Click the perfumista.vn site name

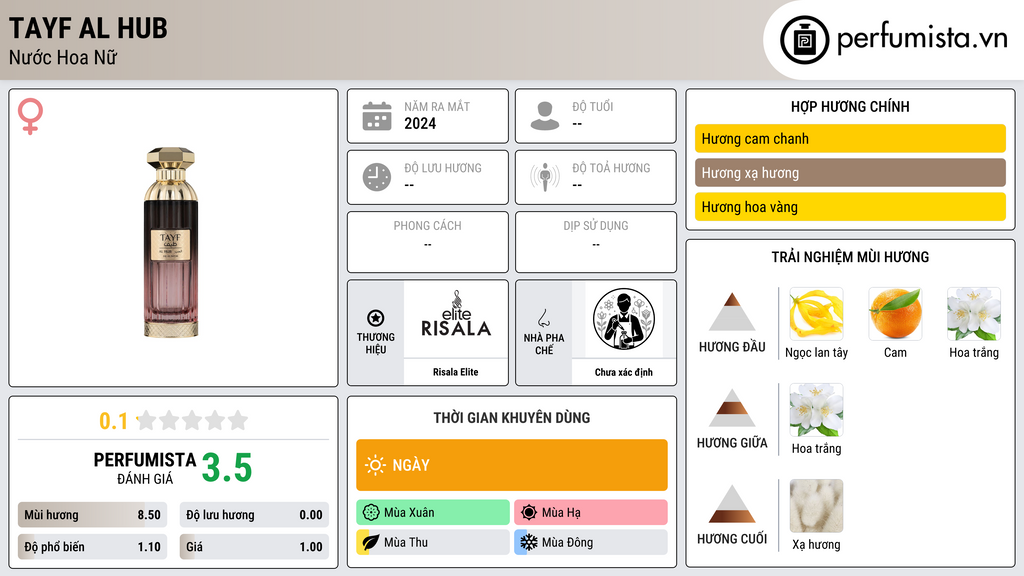(921, 38)
